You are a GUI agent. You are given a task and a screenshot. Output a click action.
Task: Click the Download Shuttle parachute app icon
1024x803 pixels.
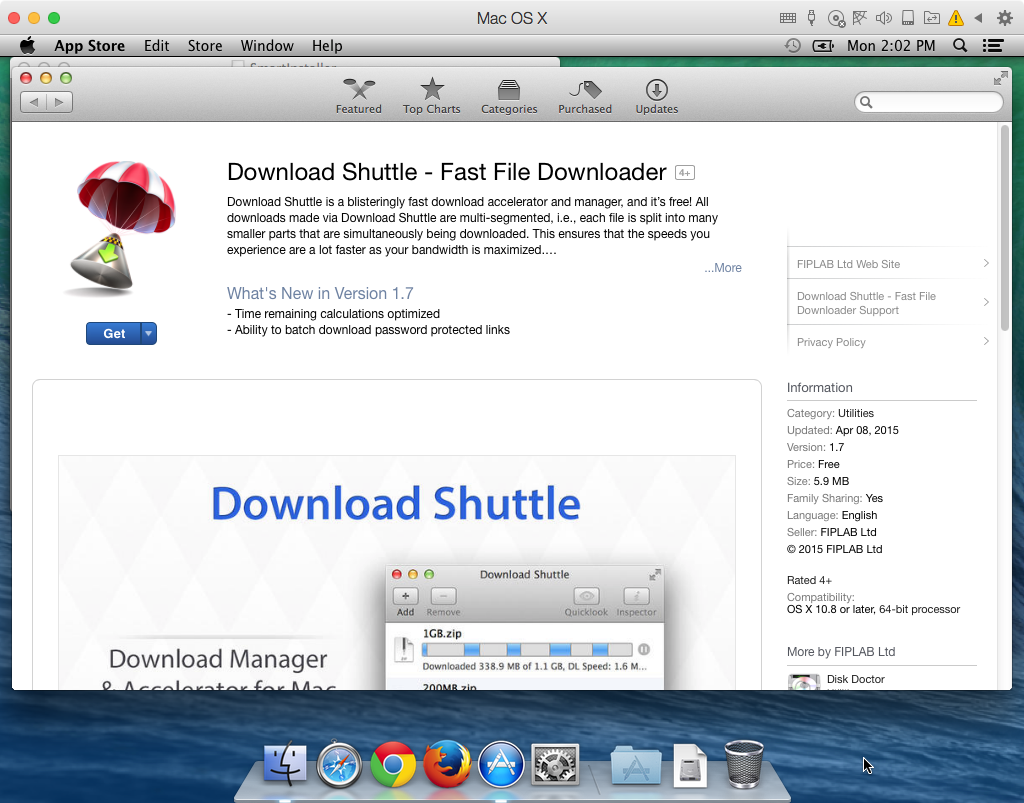point(121,228)
